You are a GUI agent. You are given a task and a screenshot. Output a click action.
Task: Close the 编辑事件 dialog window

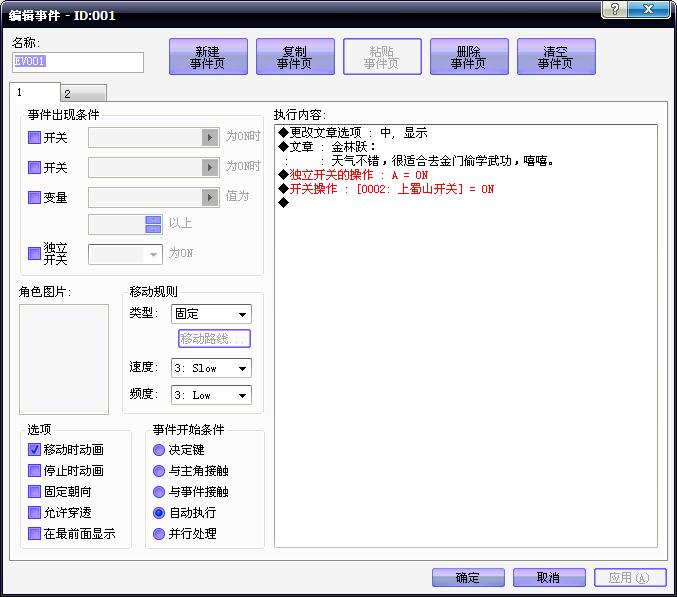tap(649, 9)
